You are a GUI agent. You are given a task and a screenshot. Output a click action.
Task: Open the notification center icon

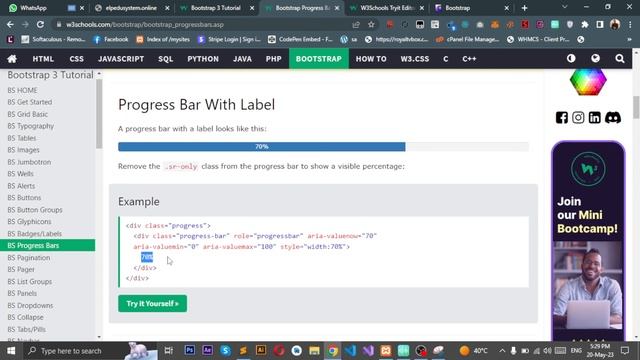(625, 351)
